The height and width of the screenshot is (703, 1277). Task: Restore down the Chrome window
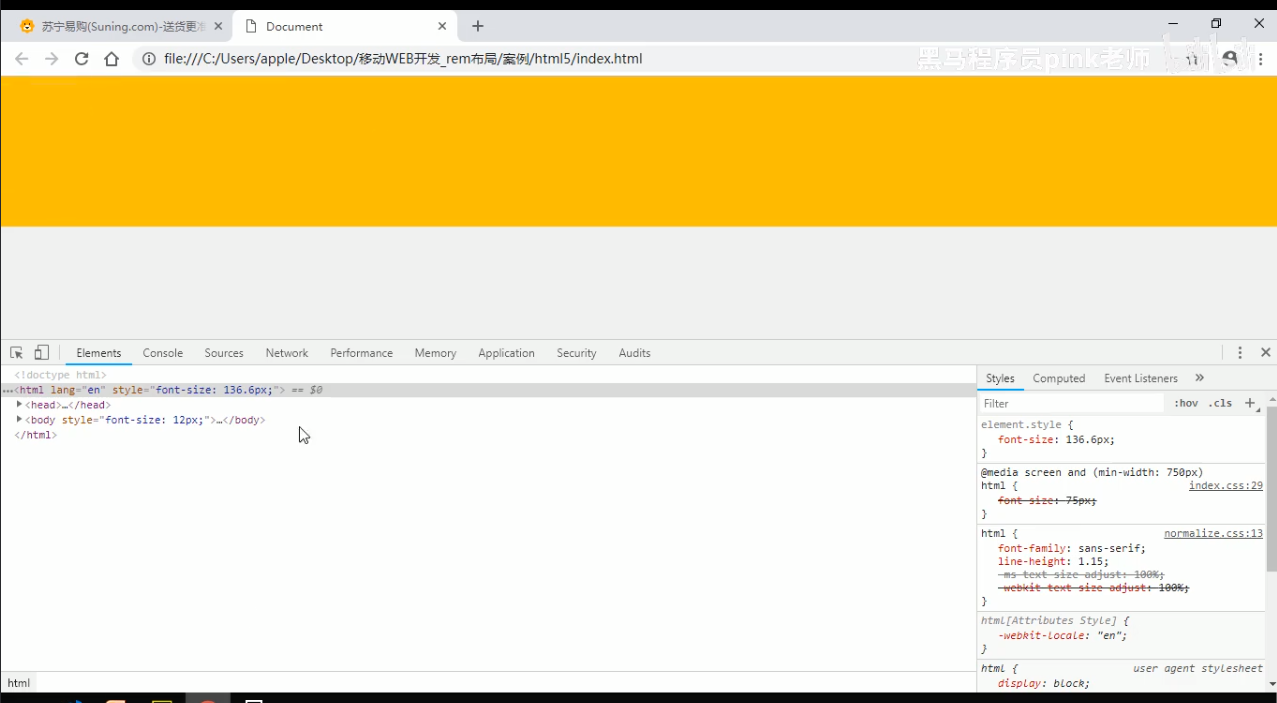1216,24
